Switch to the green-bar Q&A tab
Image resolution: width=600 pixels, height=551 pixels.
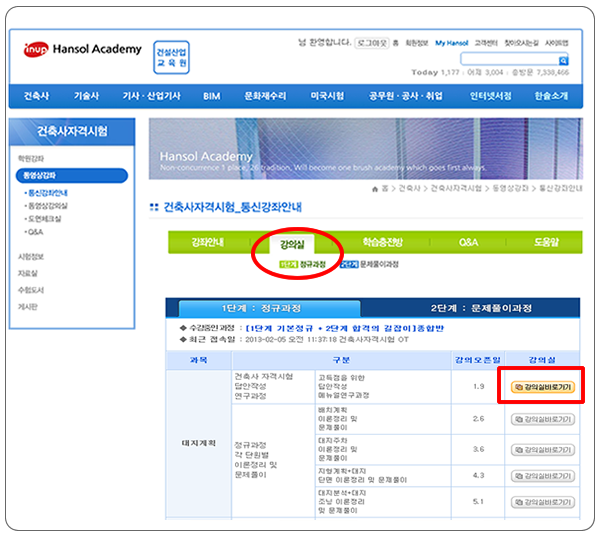(x=468, y=242)
